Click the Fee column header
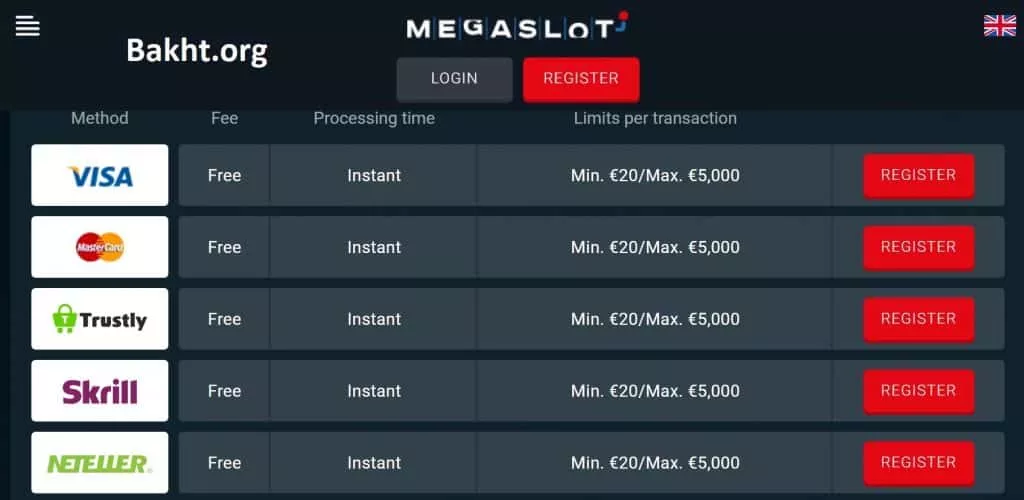Image resolution: width=1024 pixels, height=500 pixels. [224, 118]
